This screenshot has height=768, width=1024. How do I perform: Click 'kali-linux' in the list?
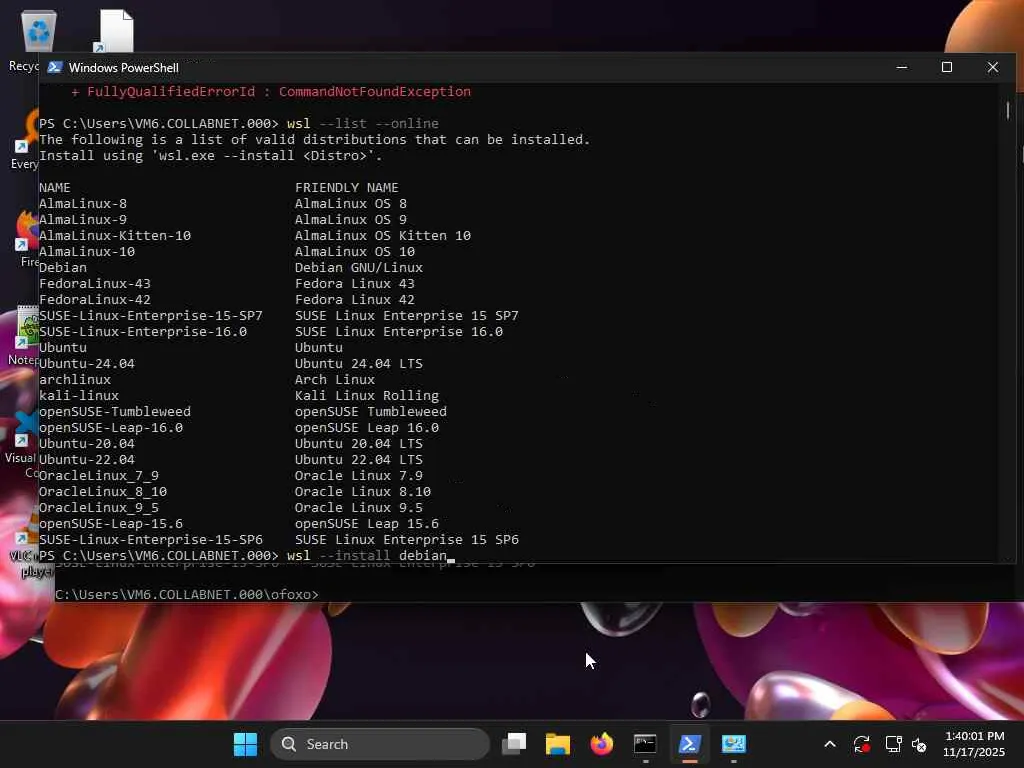tap(79, 396)
